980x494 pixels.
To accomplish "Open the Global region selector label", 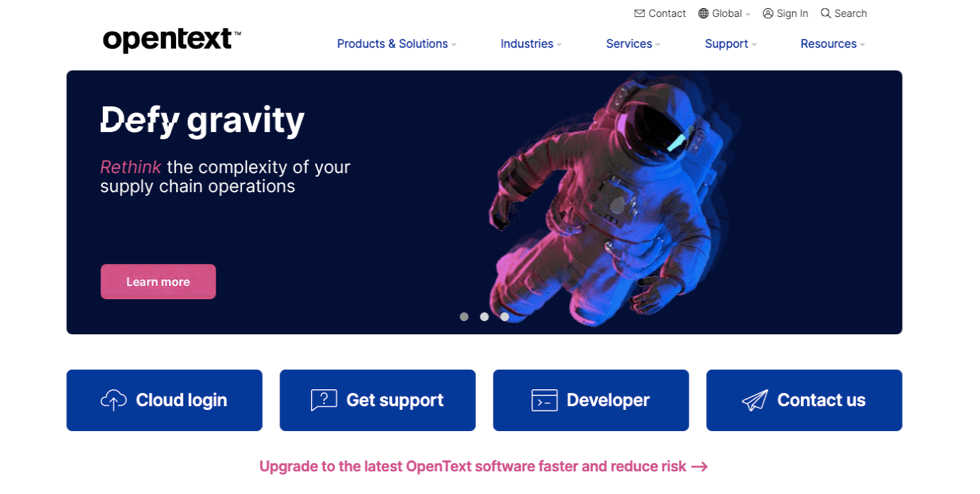I will point(727,13).
